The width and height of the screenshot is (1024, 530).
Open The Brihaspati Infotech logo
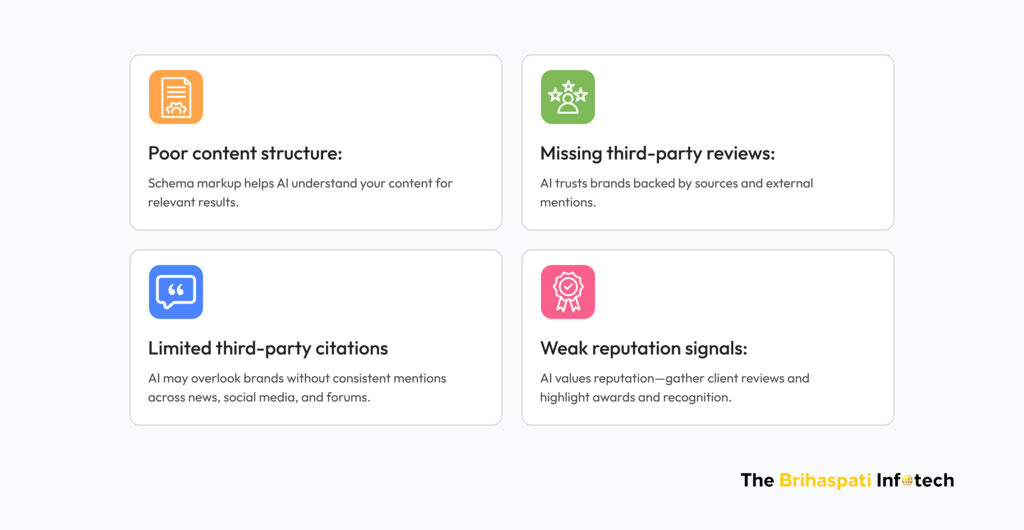[x=847, y=480]
